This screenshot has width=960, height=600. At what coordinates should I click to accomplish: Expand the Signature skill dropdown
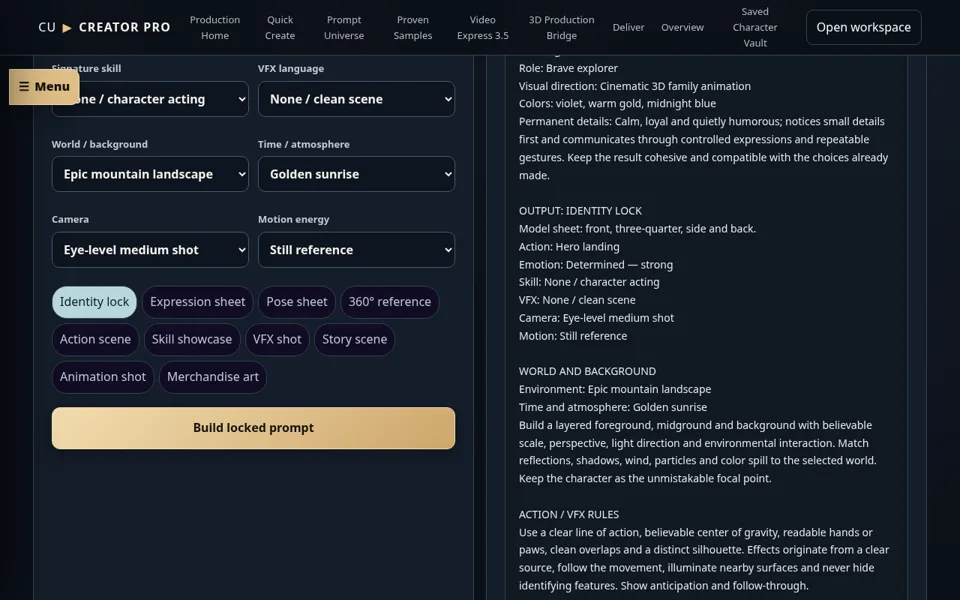pos(150,99)
